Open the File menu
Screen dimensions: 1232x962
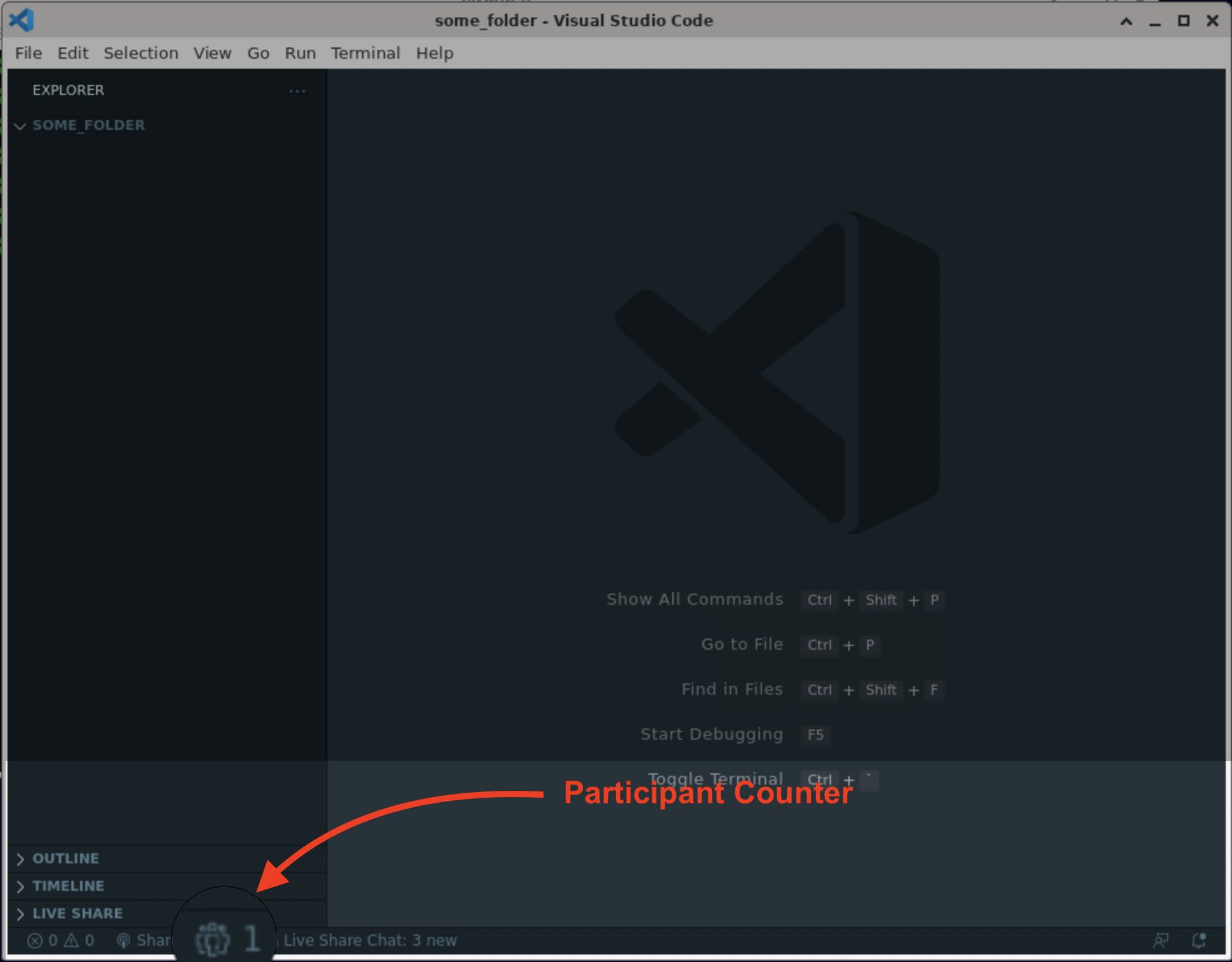(28, 53)
